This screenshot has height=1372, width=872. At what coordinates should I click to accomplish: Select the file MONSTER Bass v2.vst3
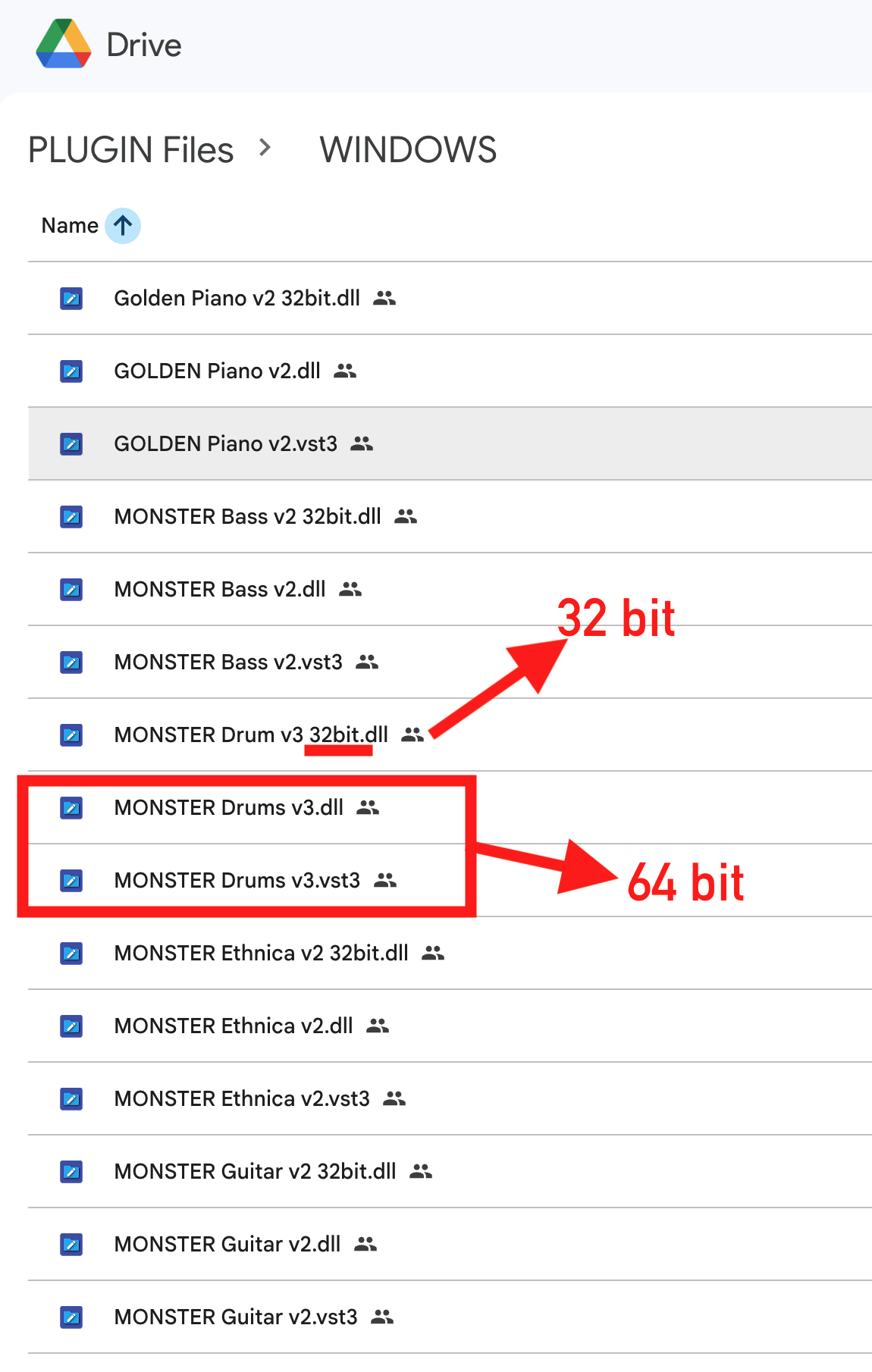tap(450, 662)
